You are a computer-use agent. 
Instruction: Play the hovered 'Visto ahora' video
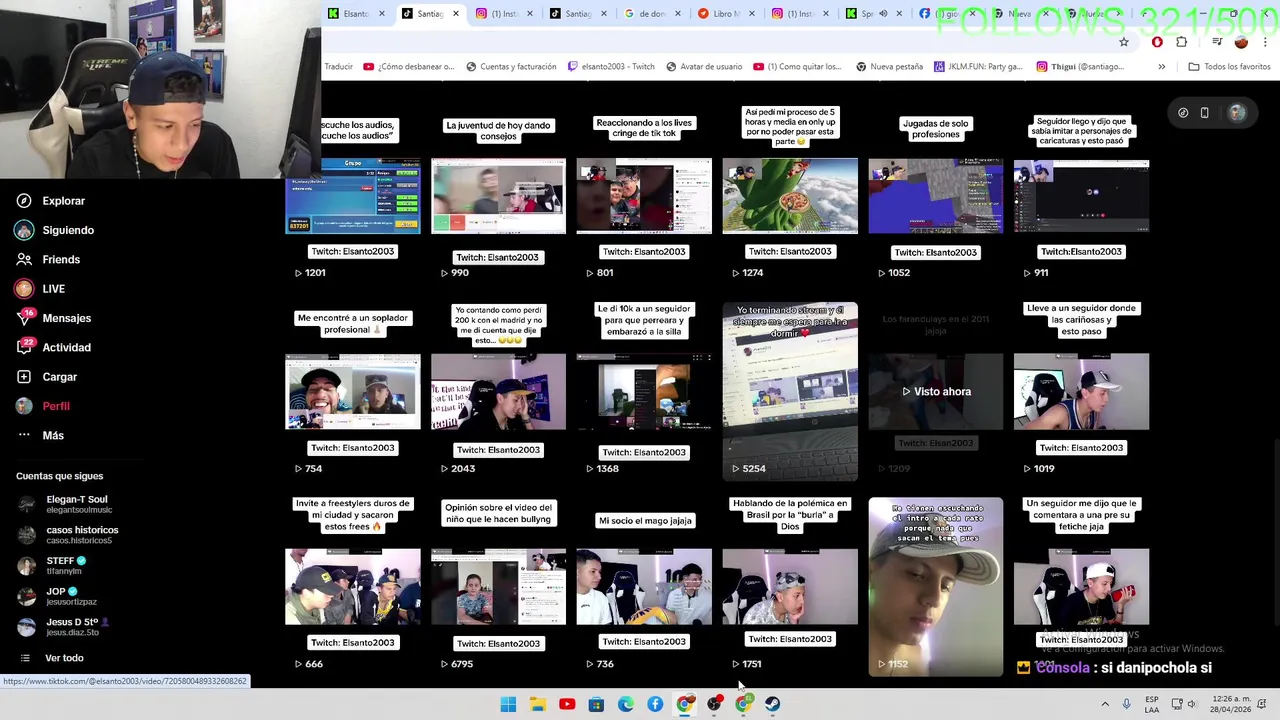tap(935, 391)
